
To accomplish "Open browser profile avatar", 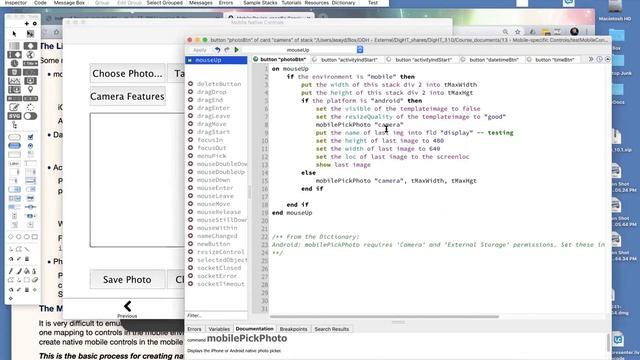I will click(574, 31).
